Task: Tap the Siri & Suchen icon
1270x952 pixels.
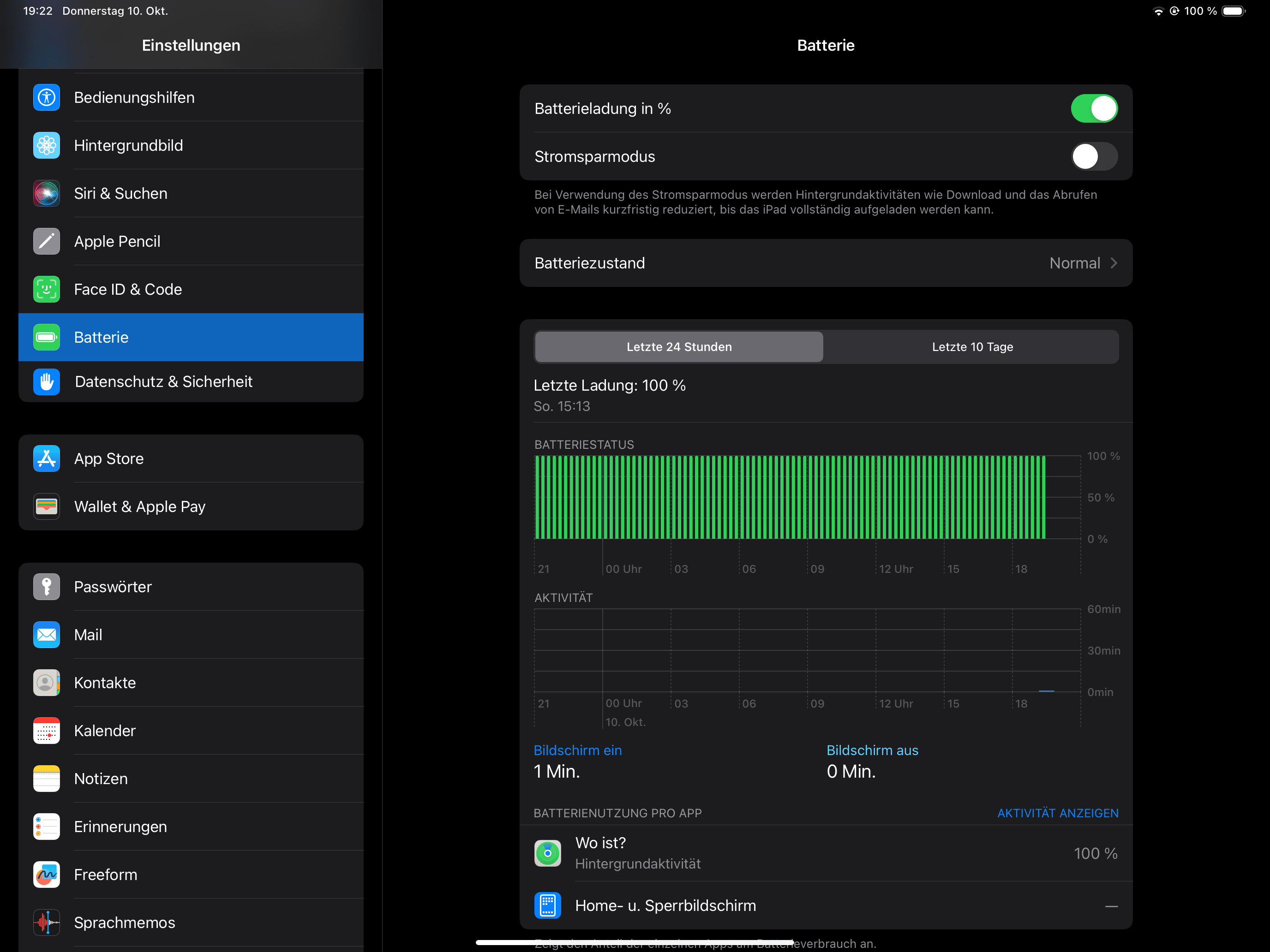Action: click(47, 193)
